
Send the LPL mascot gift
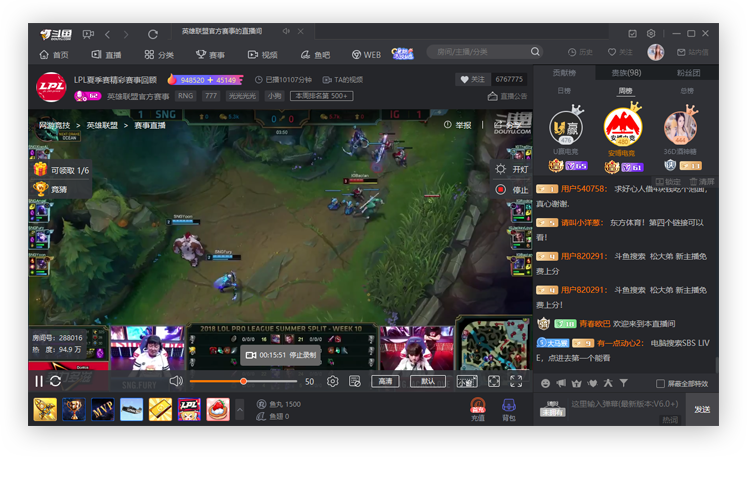[189, 409]
